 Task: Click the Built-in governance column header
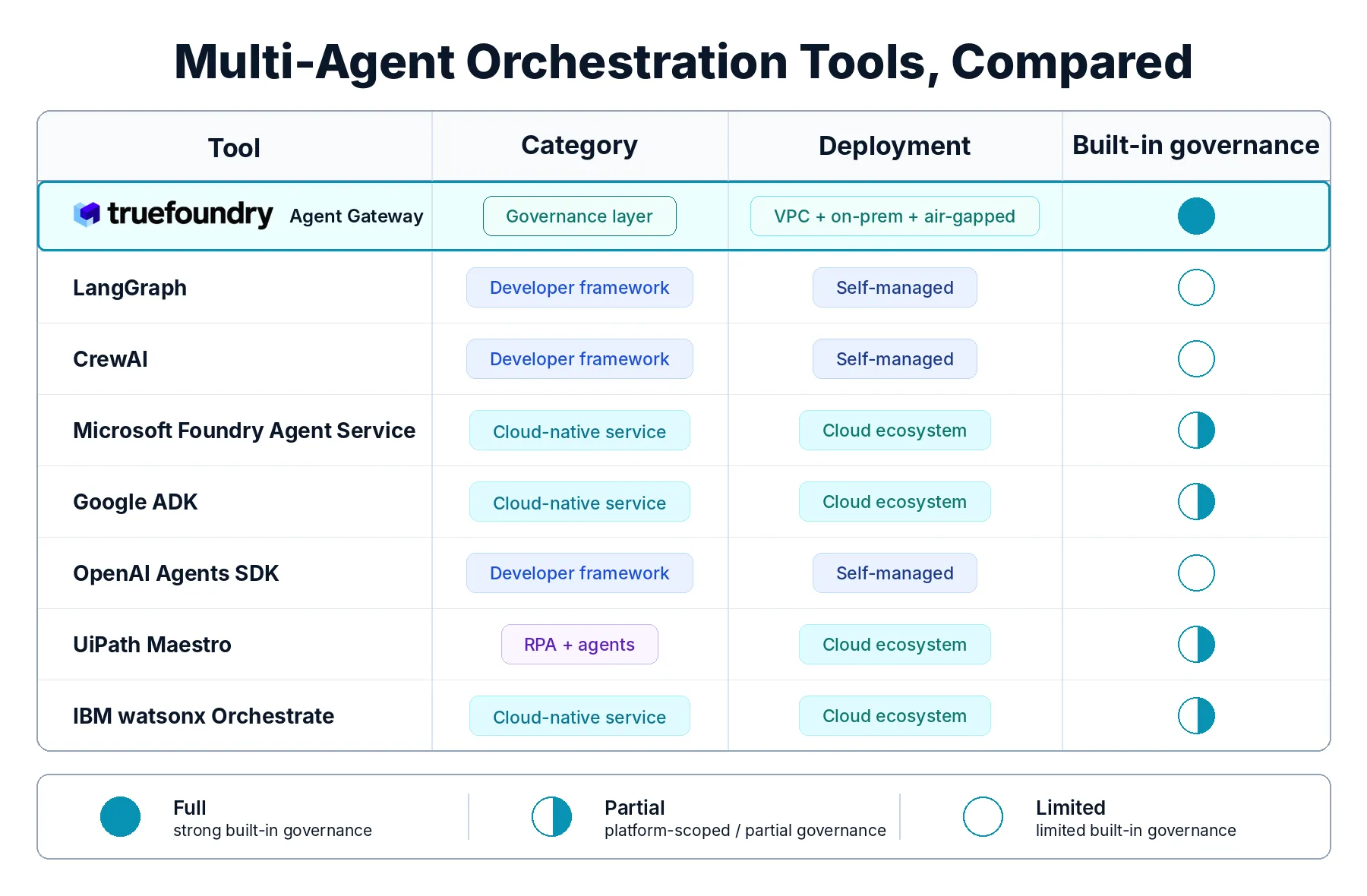pyautogui.click(x=1196, y=146)
